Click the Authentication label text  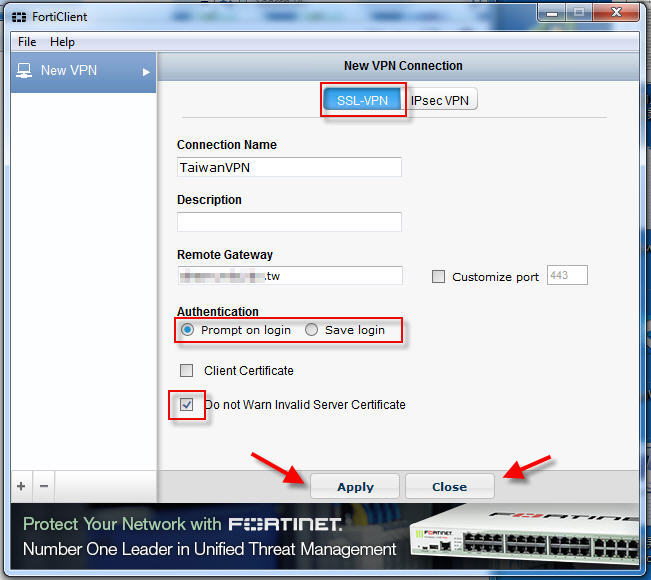(218, 311)
